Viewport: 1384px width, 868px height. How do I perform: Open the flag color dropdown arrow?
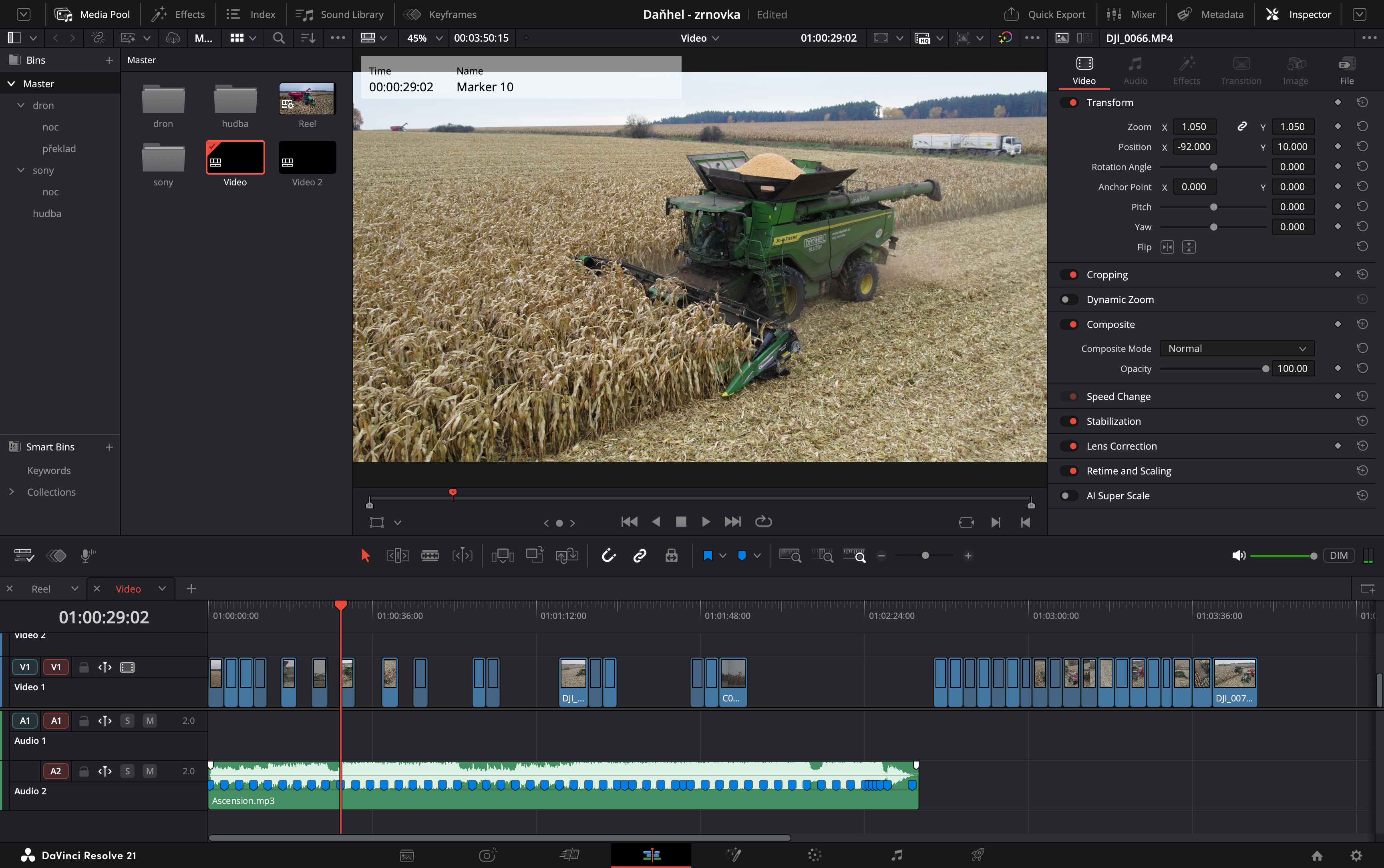point(723,555)
